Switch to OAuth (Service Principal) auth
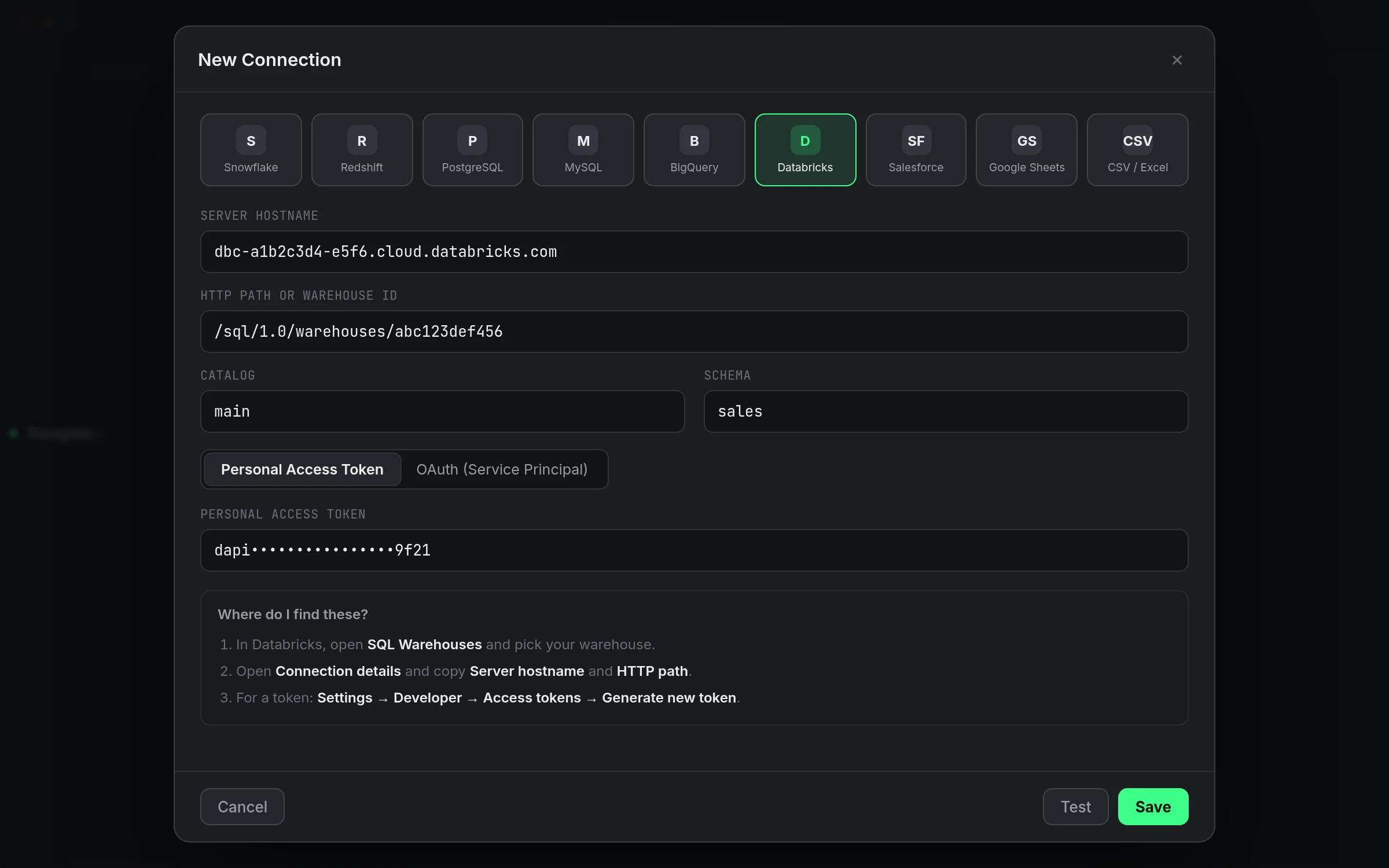The width and height of the screenshot is (1389, 868). pos(502,469)
